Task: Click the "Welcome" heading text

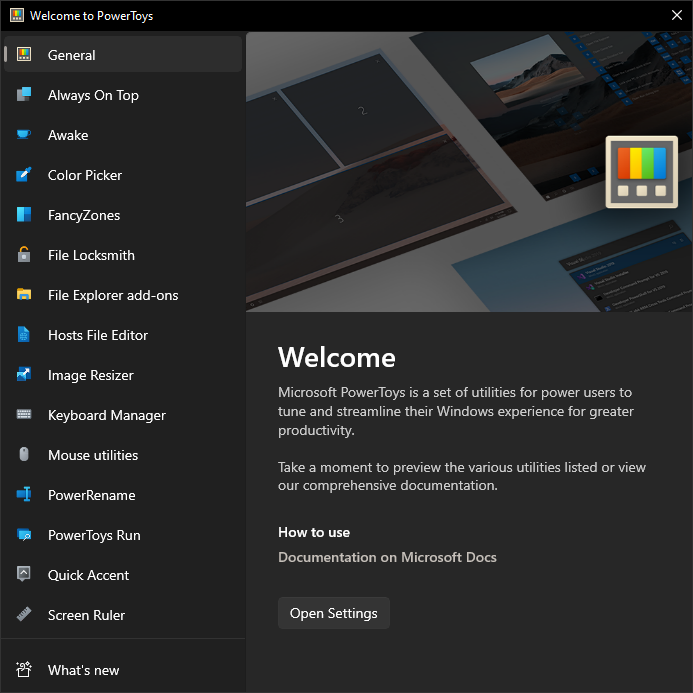Action: click(x=336, y=357)
